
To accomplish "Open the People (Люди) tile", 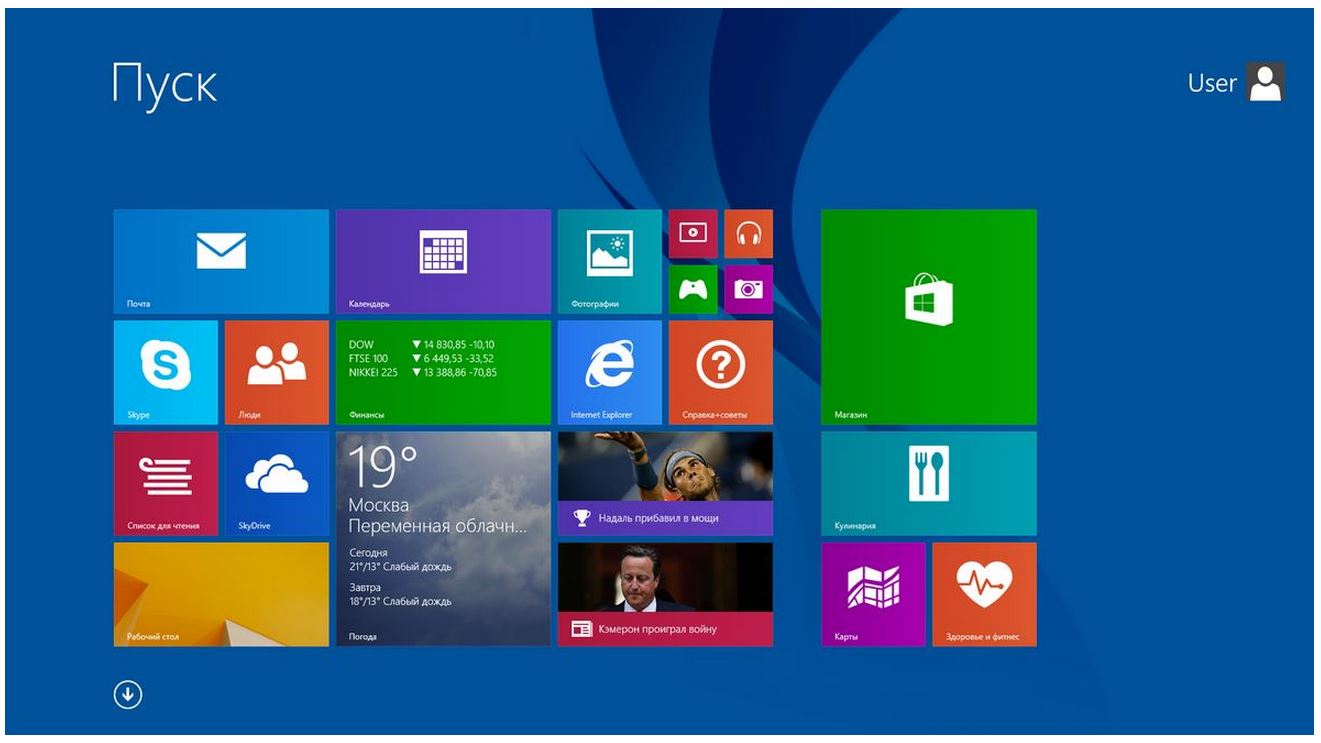I will pos(277,373).
